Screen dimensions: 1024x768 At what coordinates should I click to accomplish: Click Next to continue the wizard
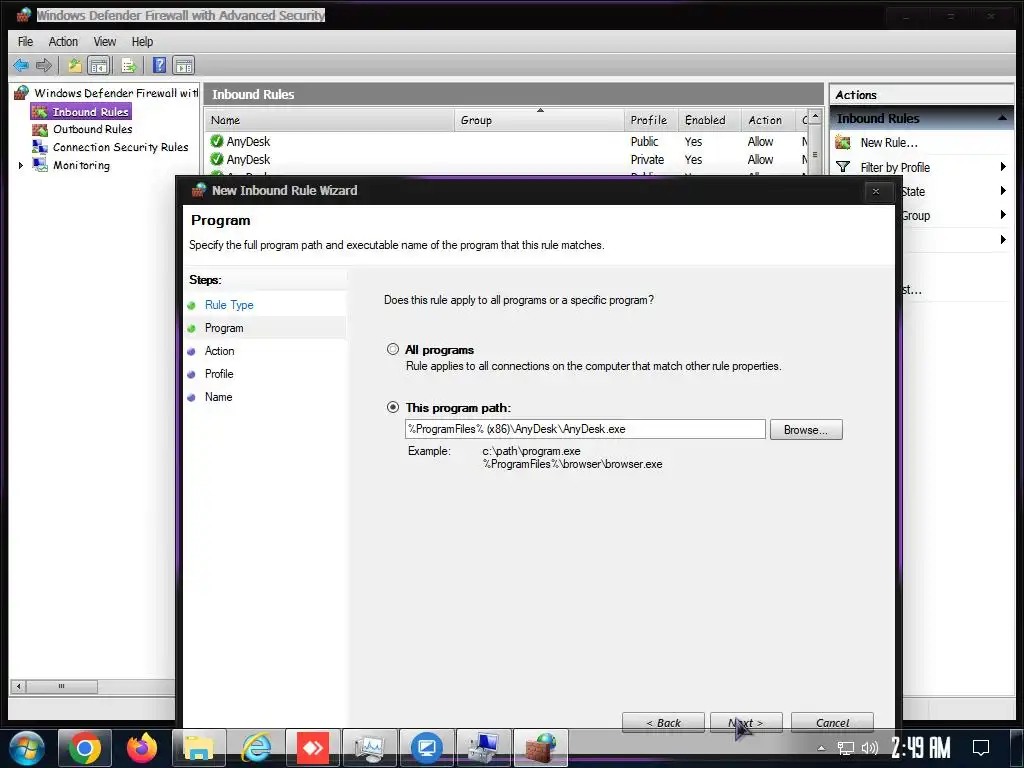click(x=746, y=722)
